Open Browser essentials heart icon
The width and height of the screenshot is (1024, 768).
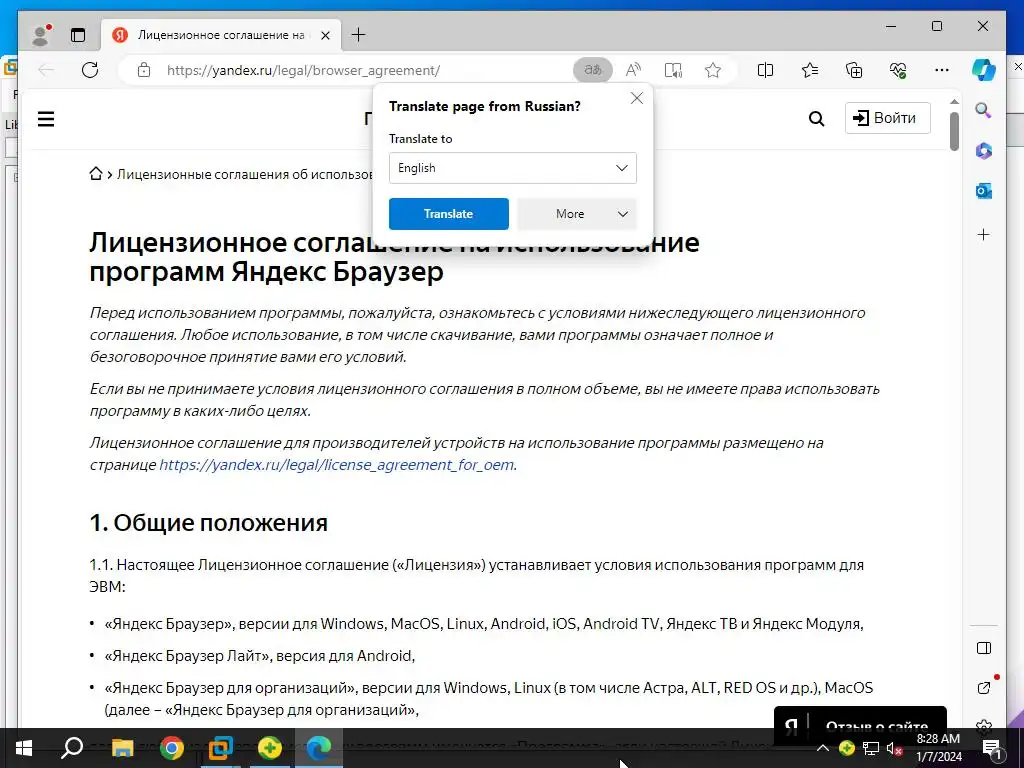click(898, 70)
